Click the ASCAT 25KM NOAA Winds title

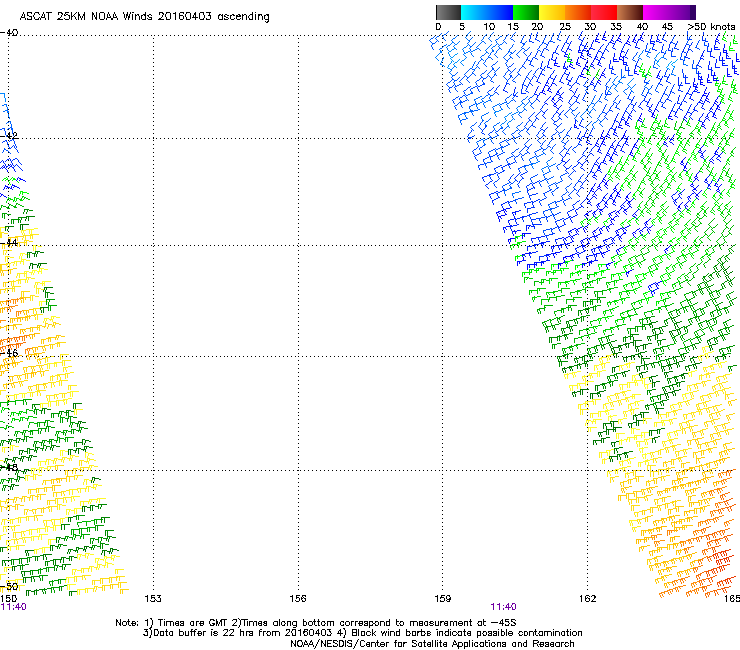tap(144, 17)
